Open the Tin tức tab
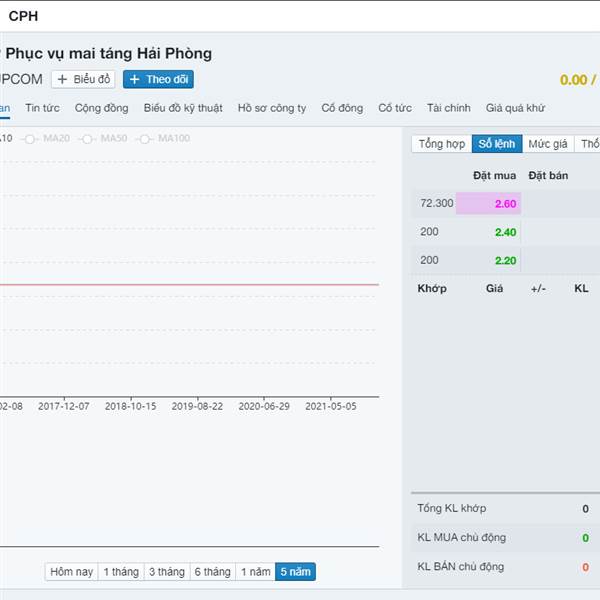The width and height of the screenshot is (600, 600). (x=42, y=108)
